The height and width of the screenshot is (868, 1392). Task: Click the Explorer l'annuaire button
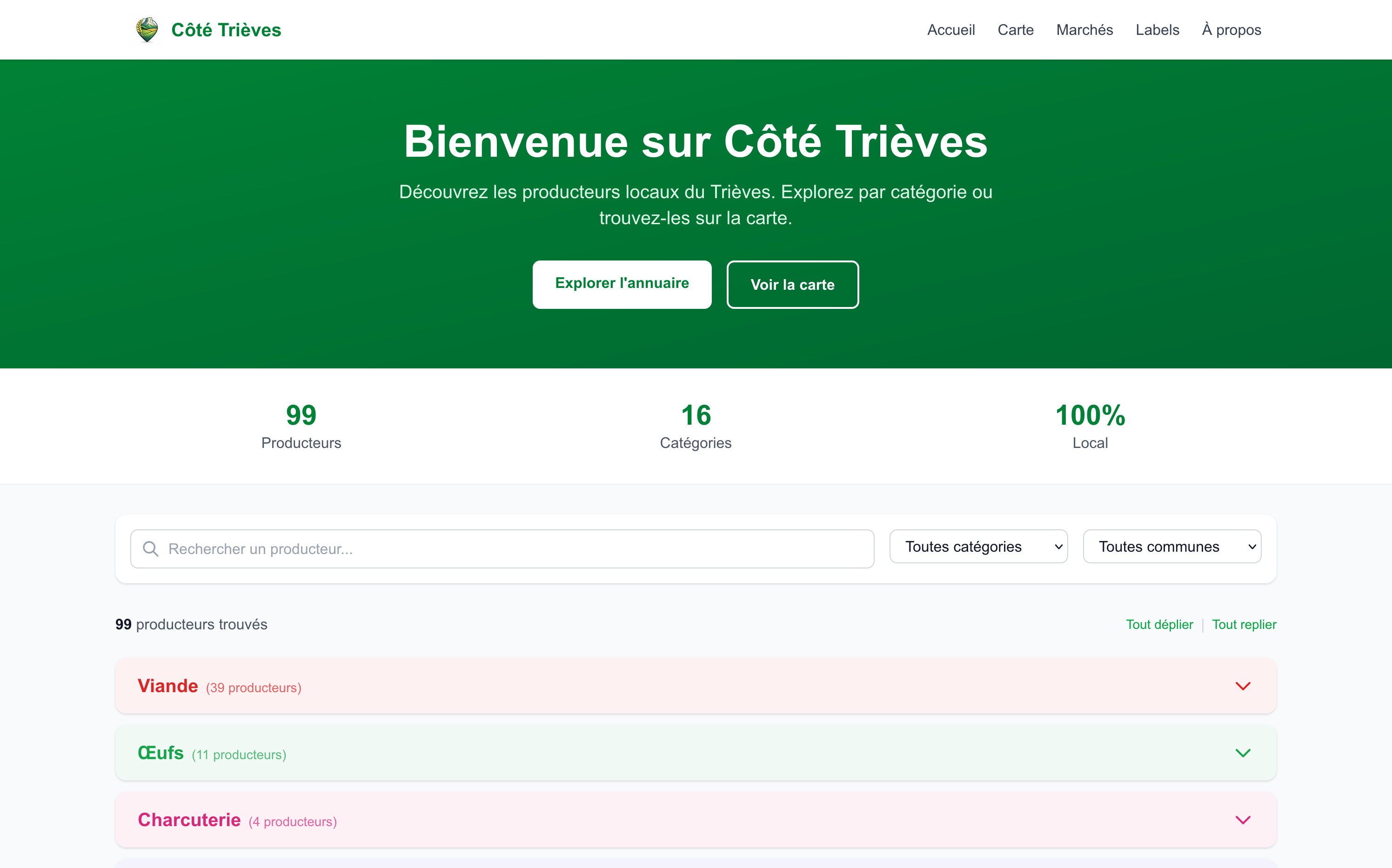pyautogui.click(x=622, y=284)
